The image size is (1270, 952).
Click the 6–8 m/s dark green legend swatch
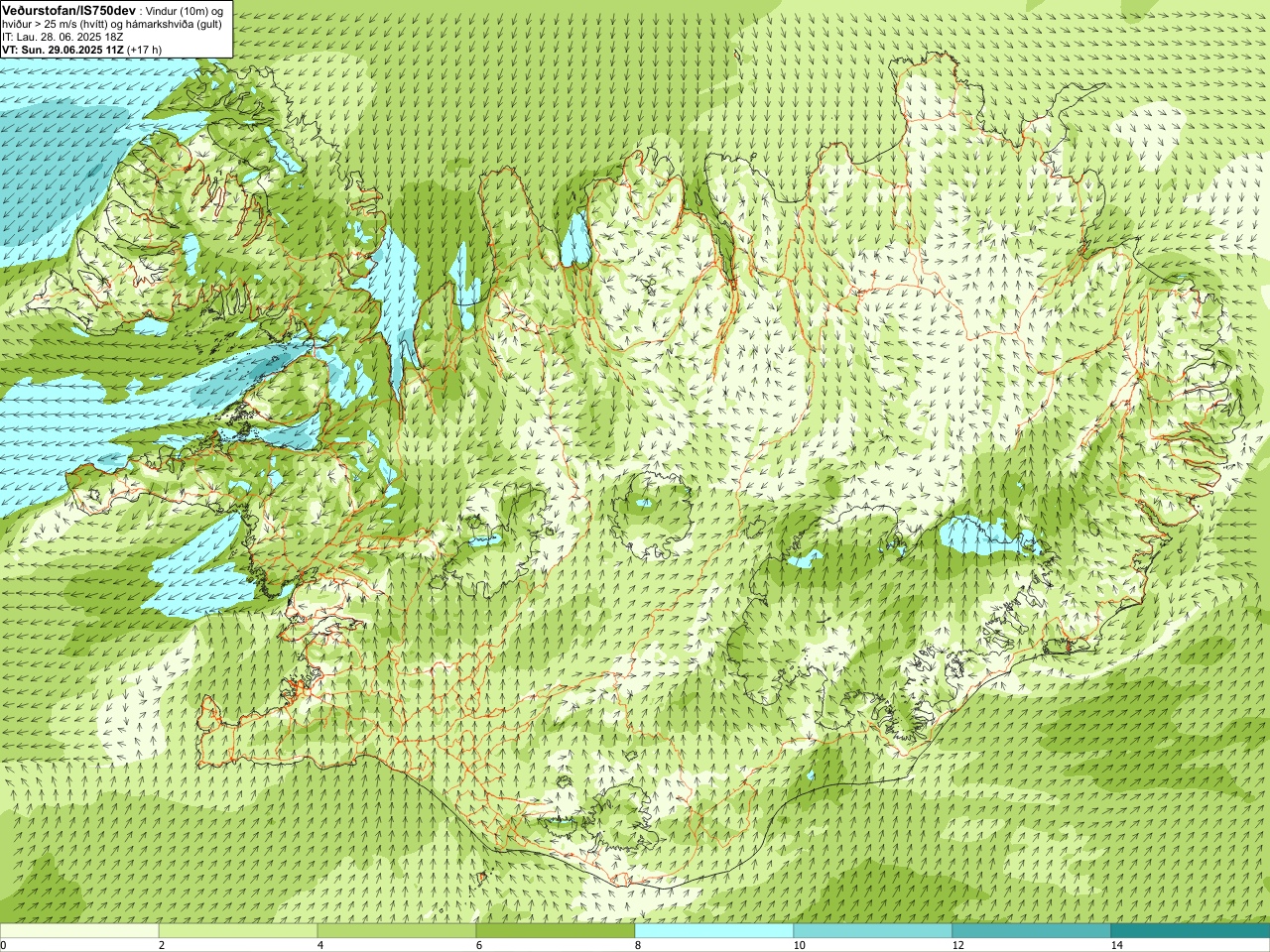tap(556, 931)
